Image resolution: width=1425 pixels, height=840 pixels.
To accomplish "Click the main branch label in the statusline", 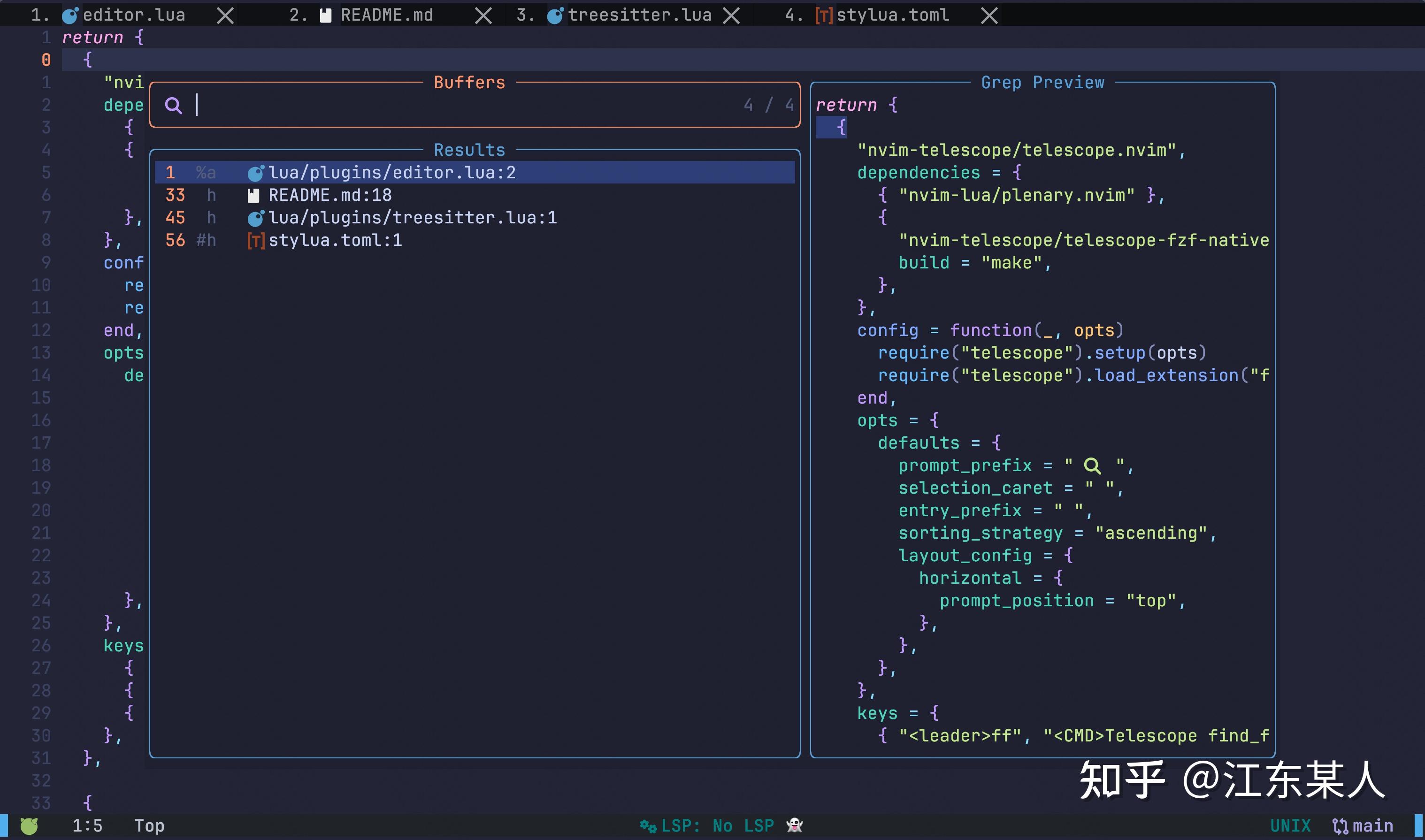I will point(1373,825).
